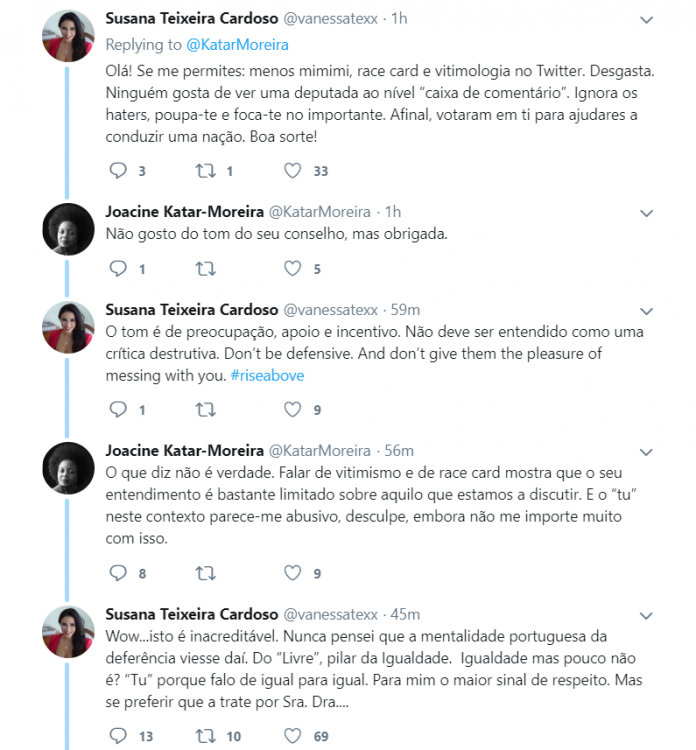
Task: Retweet Joacine's 'Não gosto do tom' tweet
Action: point(206,269)
